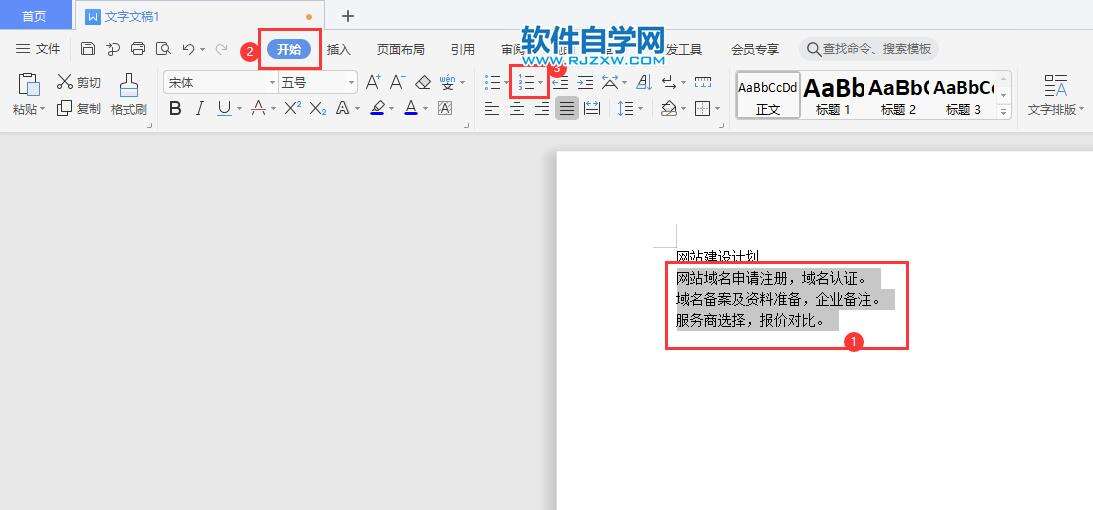Viewport: 1093px width, 510px height.
Task: Apply numbered list icon
Action: pyautogui.click(x=526, y=82)
